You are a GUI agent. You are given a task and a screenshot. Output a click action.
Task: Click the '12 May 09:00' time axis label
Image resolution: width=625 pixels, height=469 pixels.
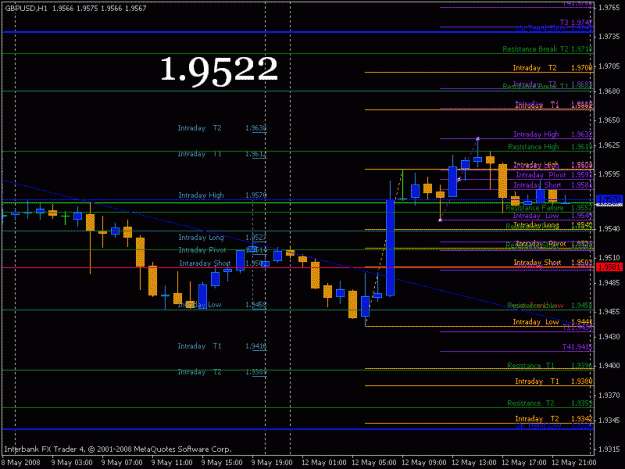click(424, 462)
